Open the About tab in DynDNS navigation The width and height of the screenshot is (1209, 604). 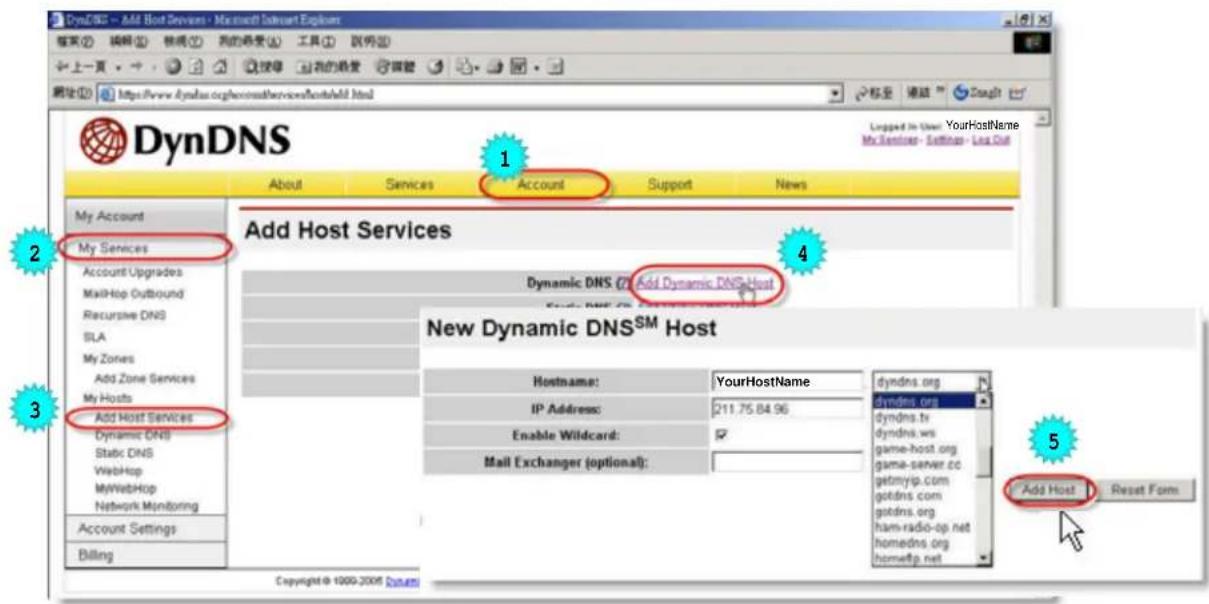[x=285, y=185]
